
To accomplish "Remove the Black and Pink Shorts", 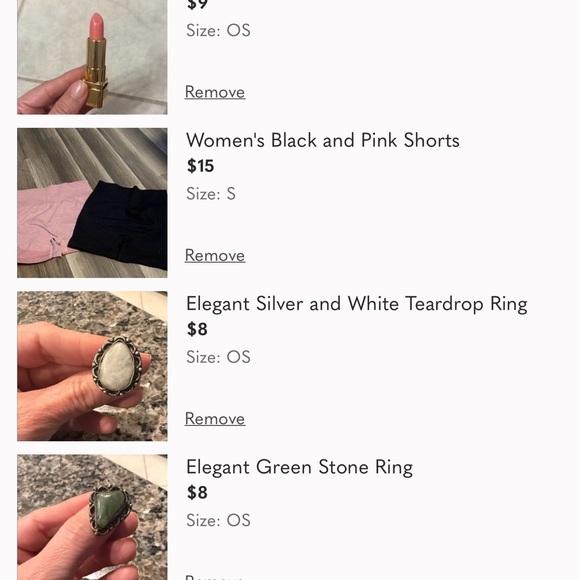I will [x=215, y=255].
